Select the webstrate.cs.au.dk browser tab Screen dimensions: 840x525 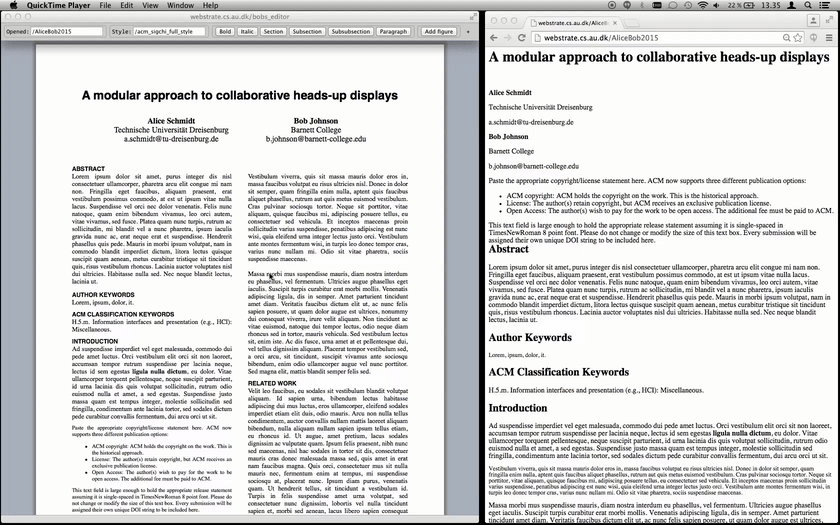click(x=572, y=23)
